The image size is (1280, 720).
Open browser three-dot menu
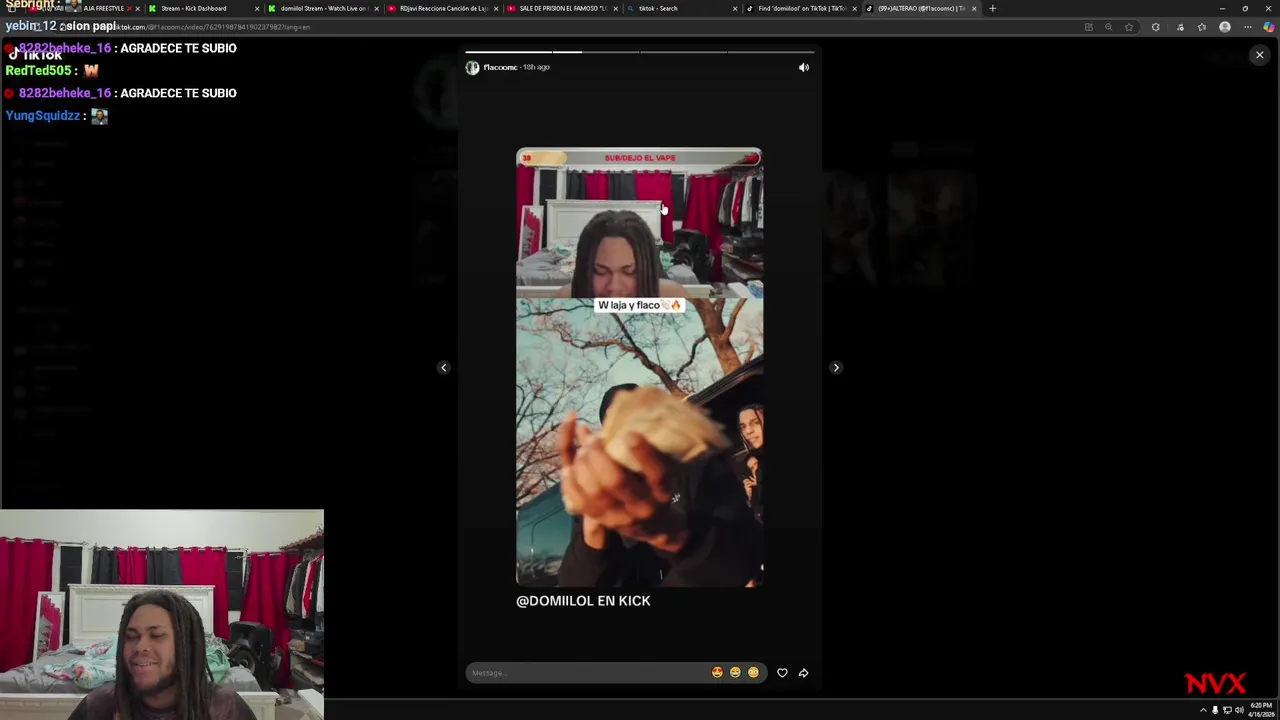1247,27
